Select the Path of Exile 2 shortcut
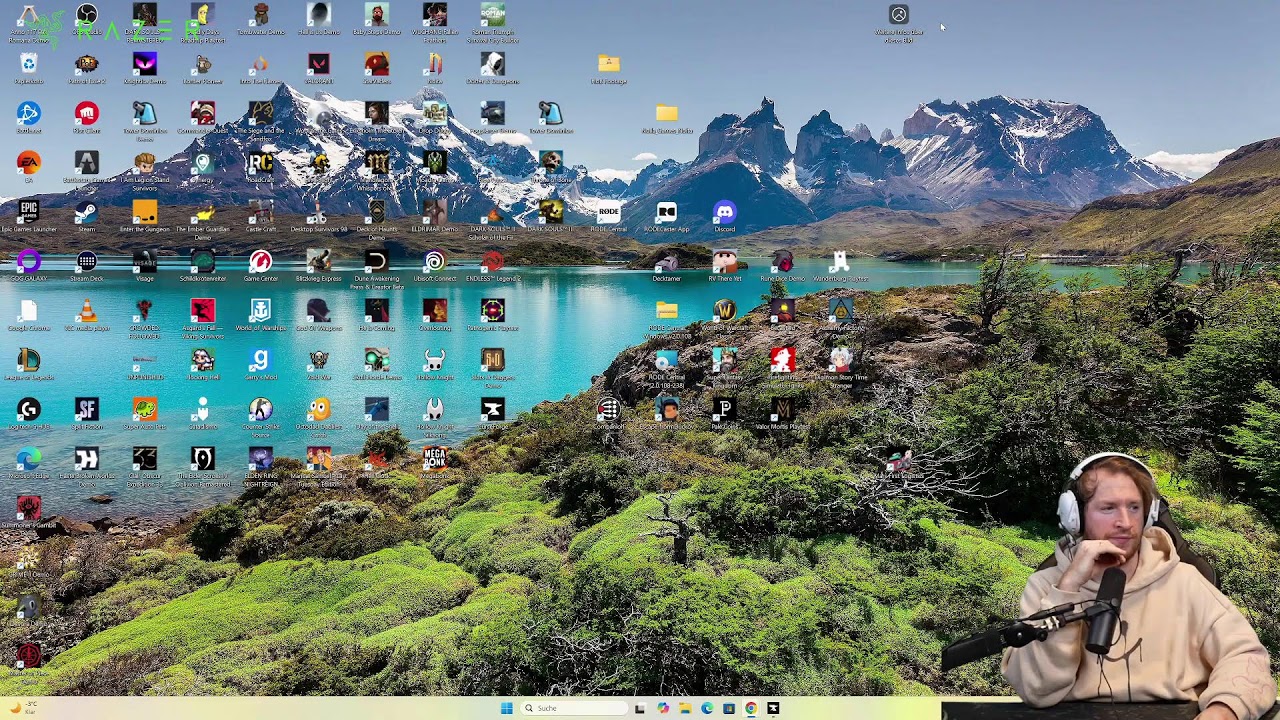1280x720 pixels. pyautogui.click(x=87, y=64)
